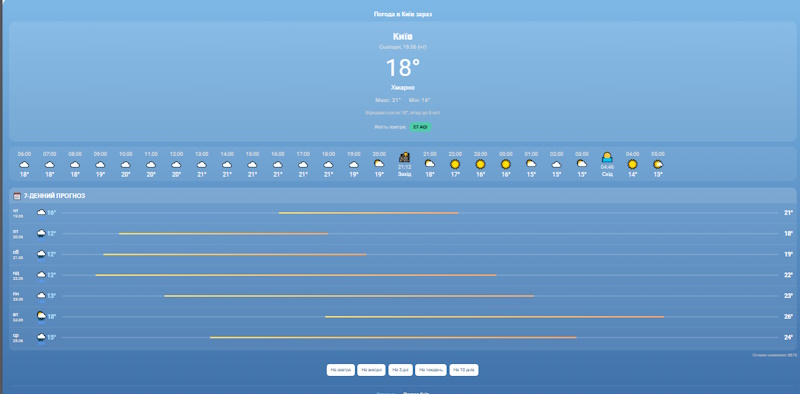Open the На вихідні forecast
The height and width of the screenshot is (394, 800).
[x=371, y=370]
